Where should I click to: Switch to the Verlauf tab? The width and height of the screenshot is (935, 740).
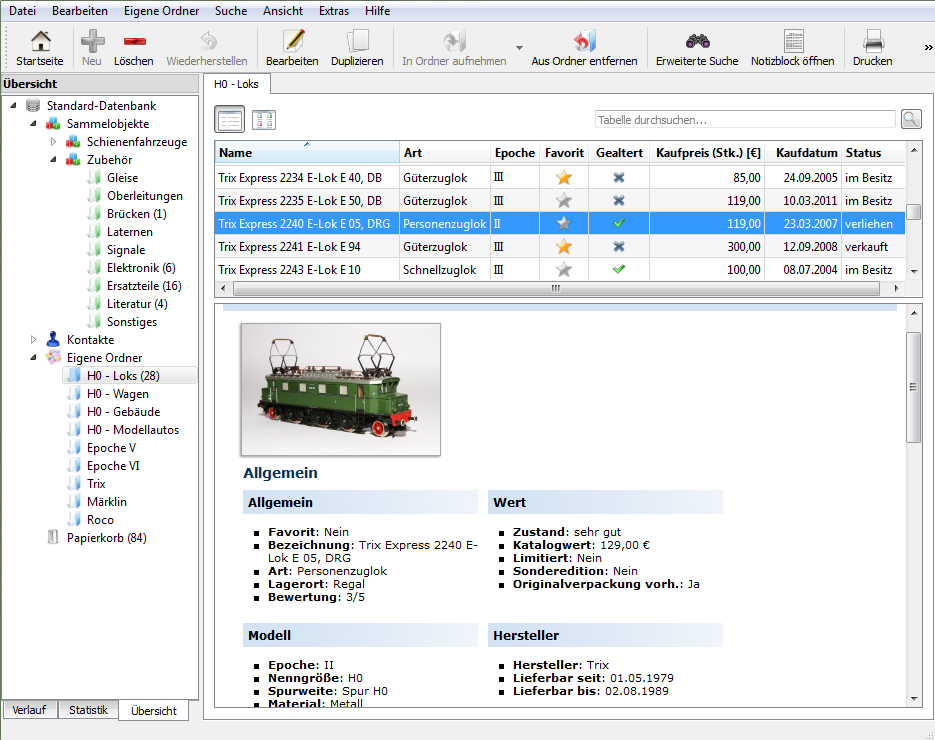click(x=29, y=710)
